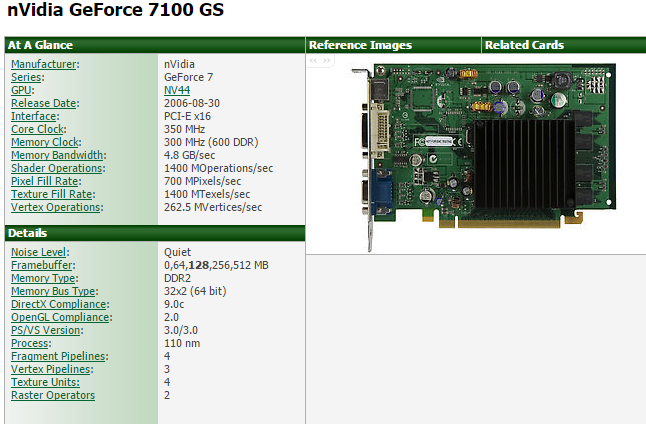Click the Raster Operators value 2
This screenshot has height=424, width=646.
(x=167, y=395)
